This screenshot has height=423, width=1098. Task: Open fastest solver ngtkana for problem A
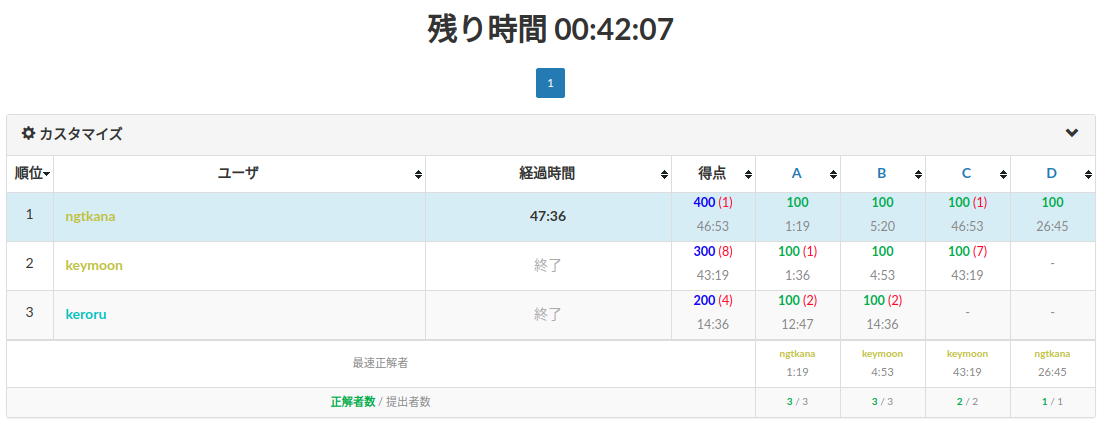(x=798, y=354)
